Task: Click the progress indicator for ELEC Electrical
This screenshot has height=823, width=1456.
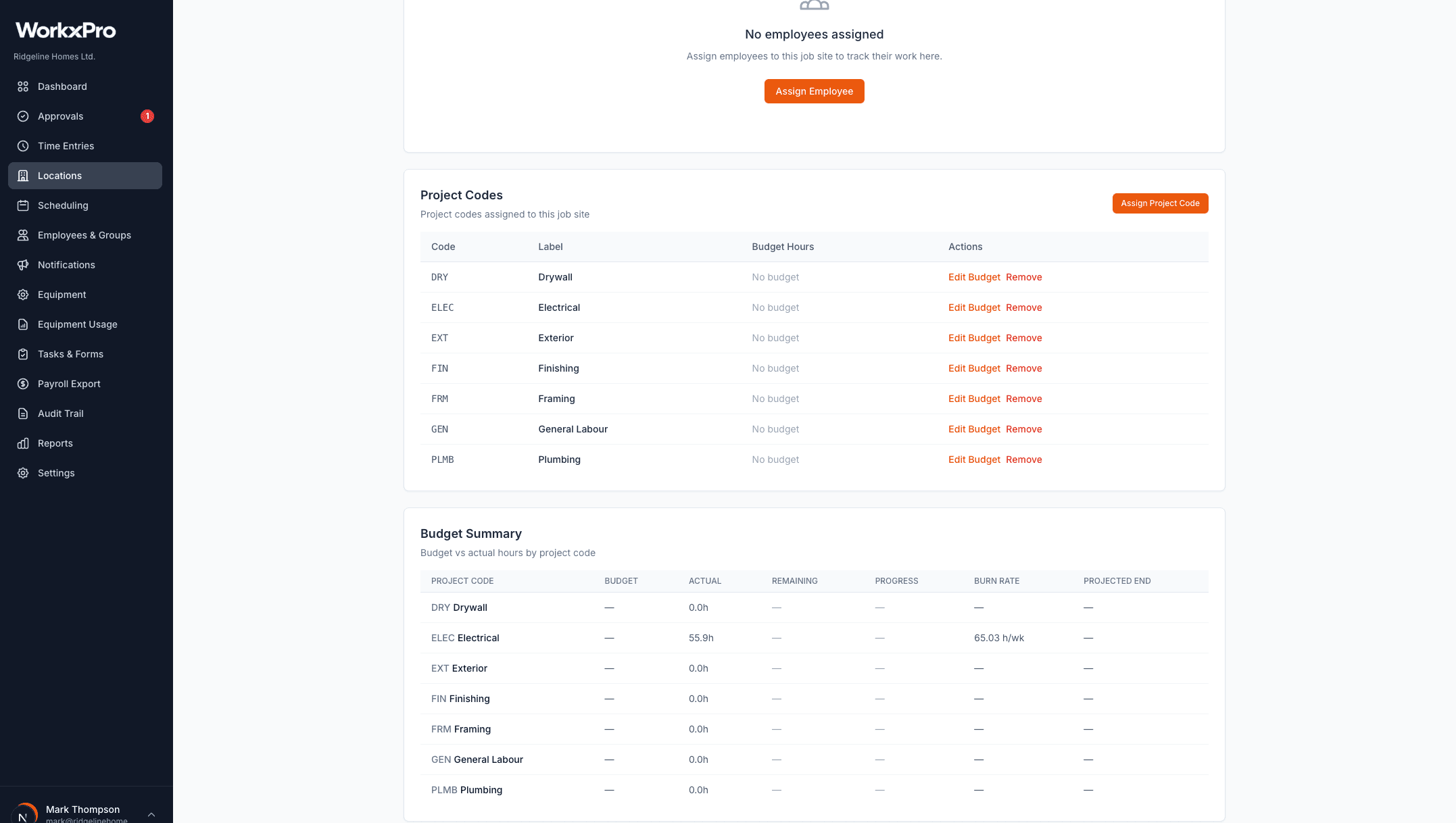Action: click(879, 638)
